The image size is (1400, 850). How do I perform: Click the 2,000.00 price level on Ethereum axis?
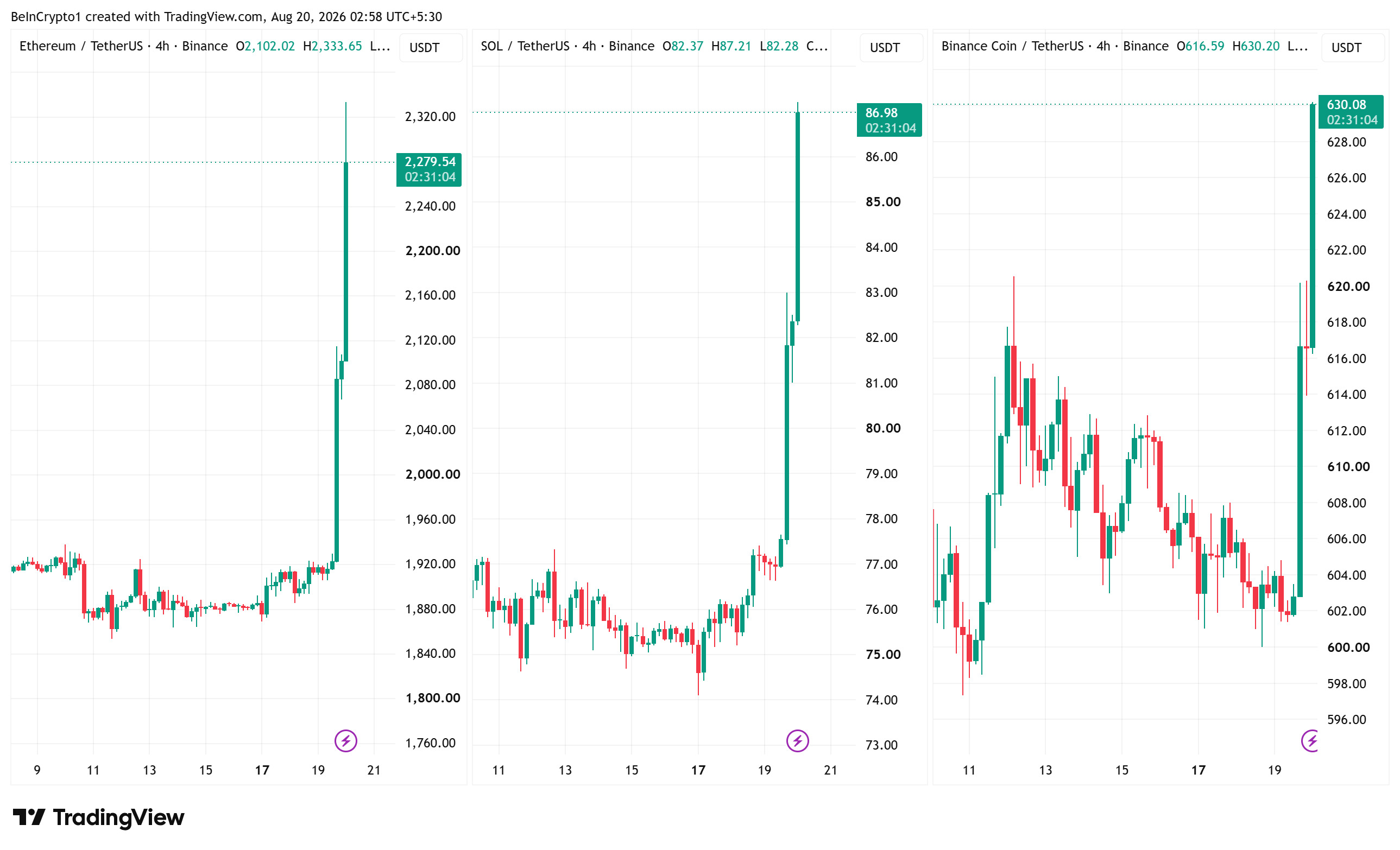tap(432, 474)
